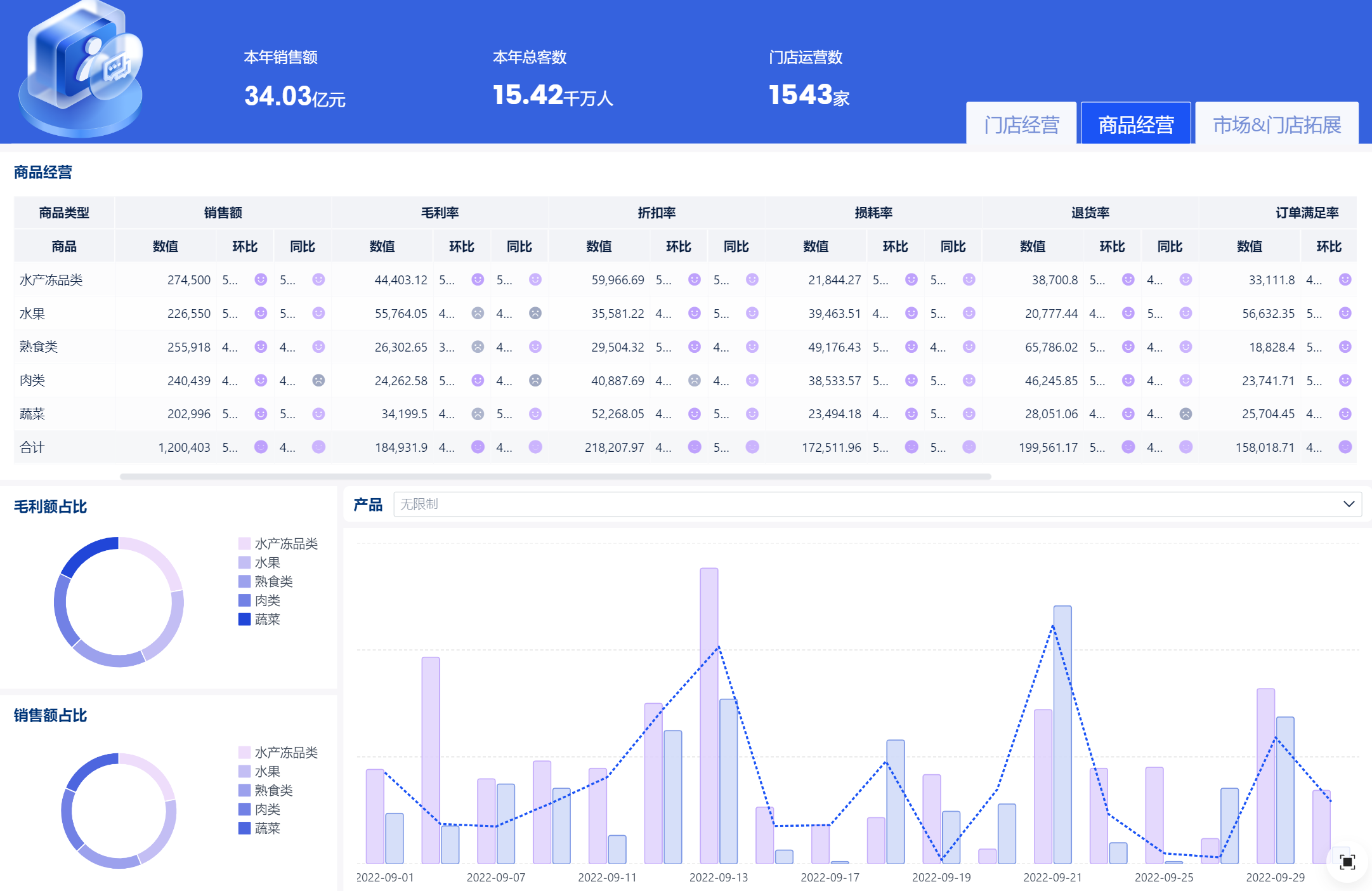
Task: Click the dashboard person logo icon
Action: (x=81, y=69)
